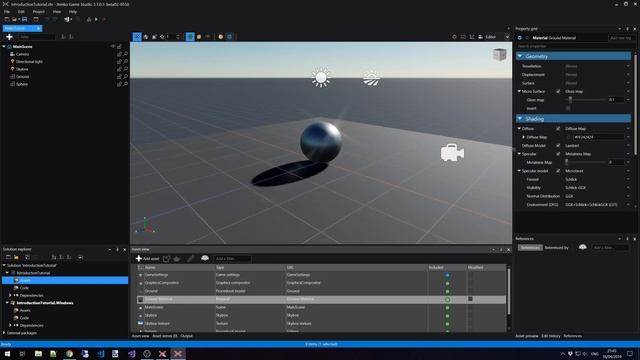Open the Fresnel dropdown arrow
640x360 pixels.
click(628, 179)
